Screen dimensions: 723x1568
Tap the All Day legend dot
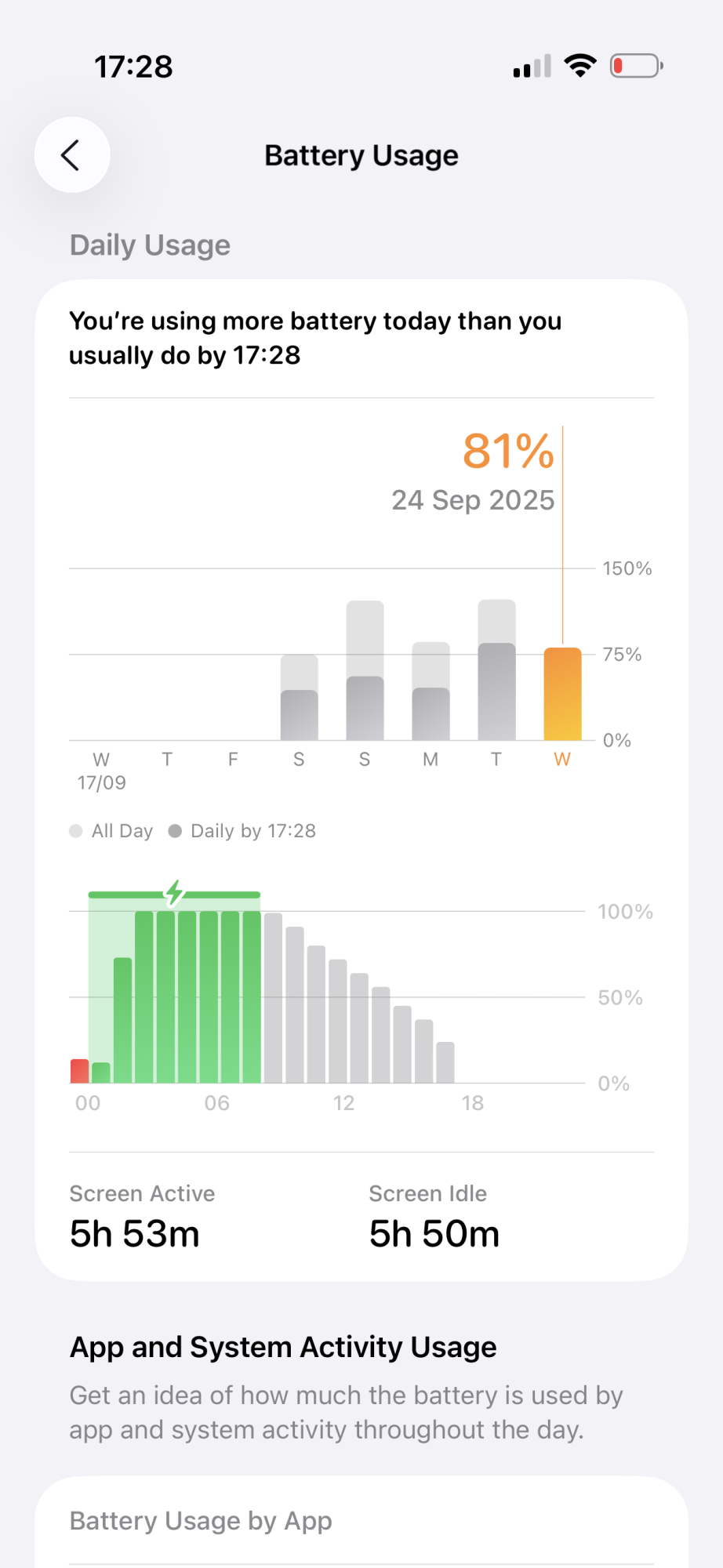point(76,831)
